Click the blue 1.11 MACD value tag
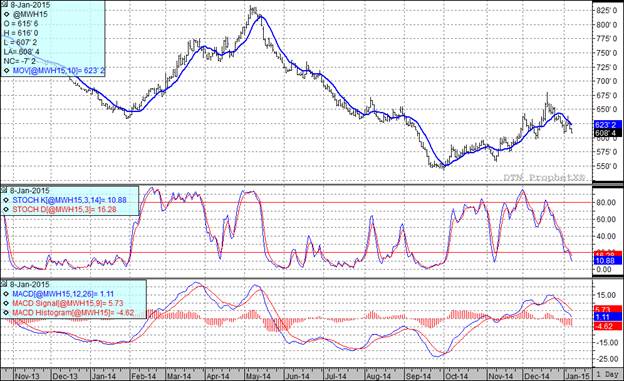Image resolution: width=624 pixels, height=381 pixels. (607, 317)
